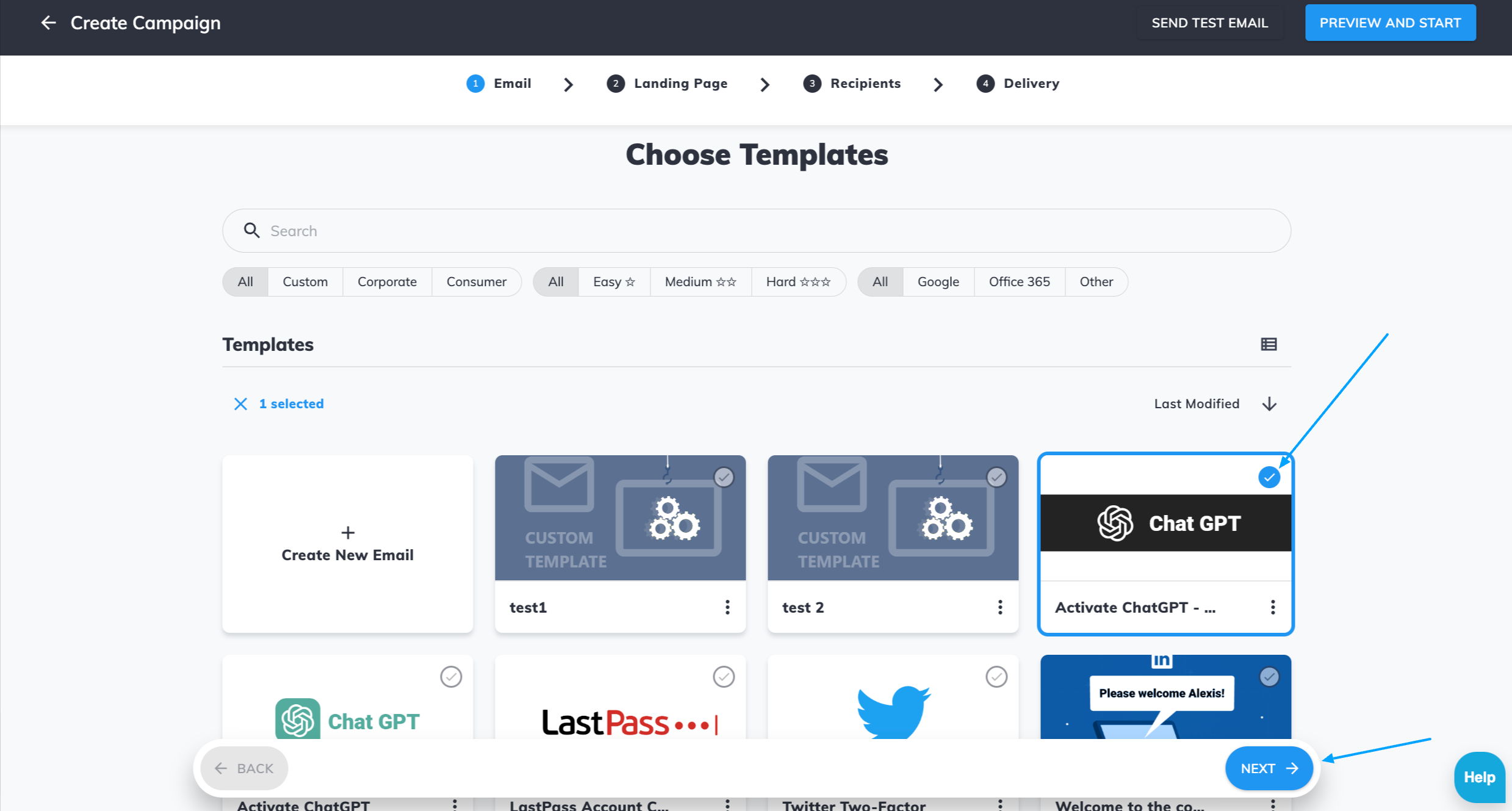The image size is (1512, 811).
Task: Click the back arrow beside Create Campaign
Action: (x=48, y=23)
